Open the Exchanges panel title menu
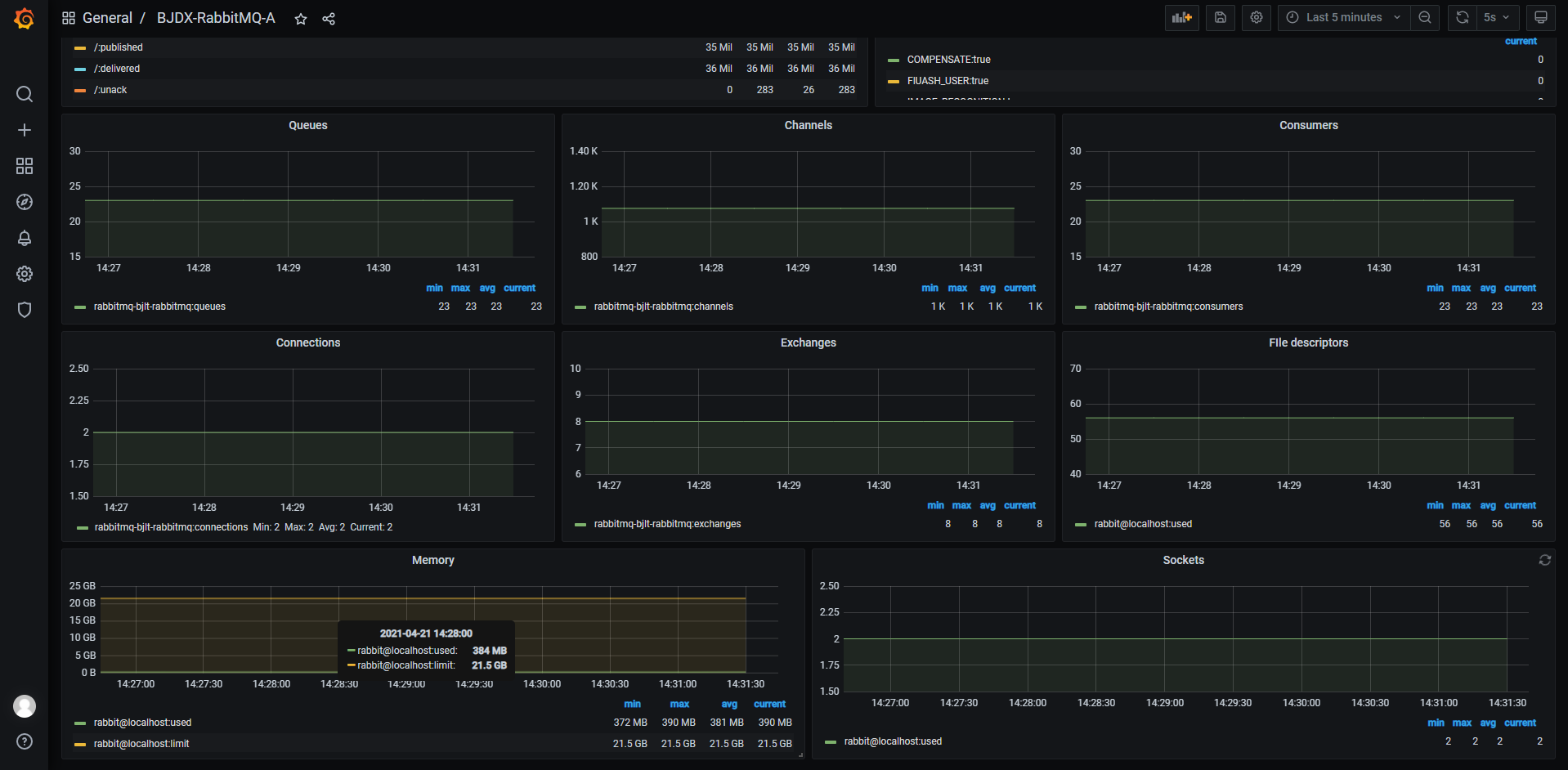The width and height of the screenshot is (1568, 770). (809, 342)
